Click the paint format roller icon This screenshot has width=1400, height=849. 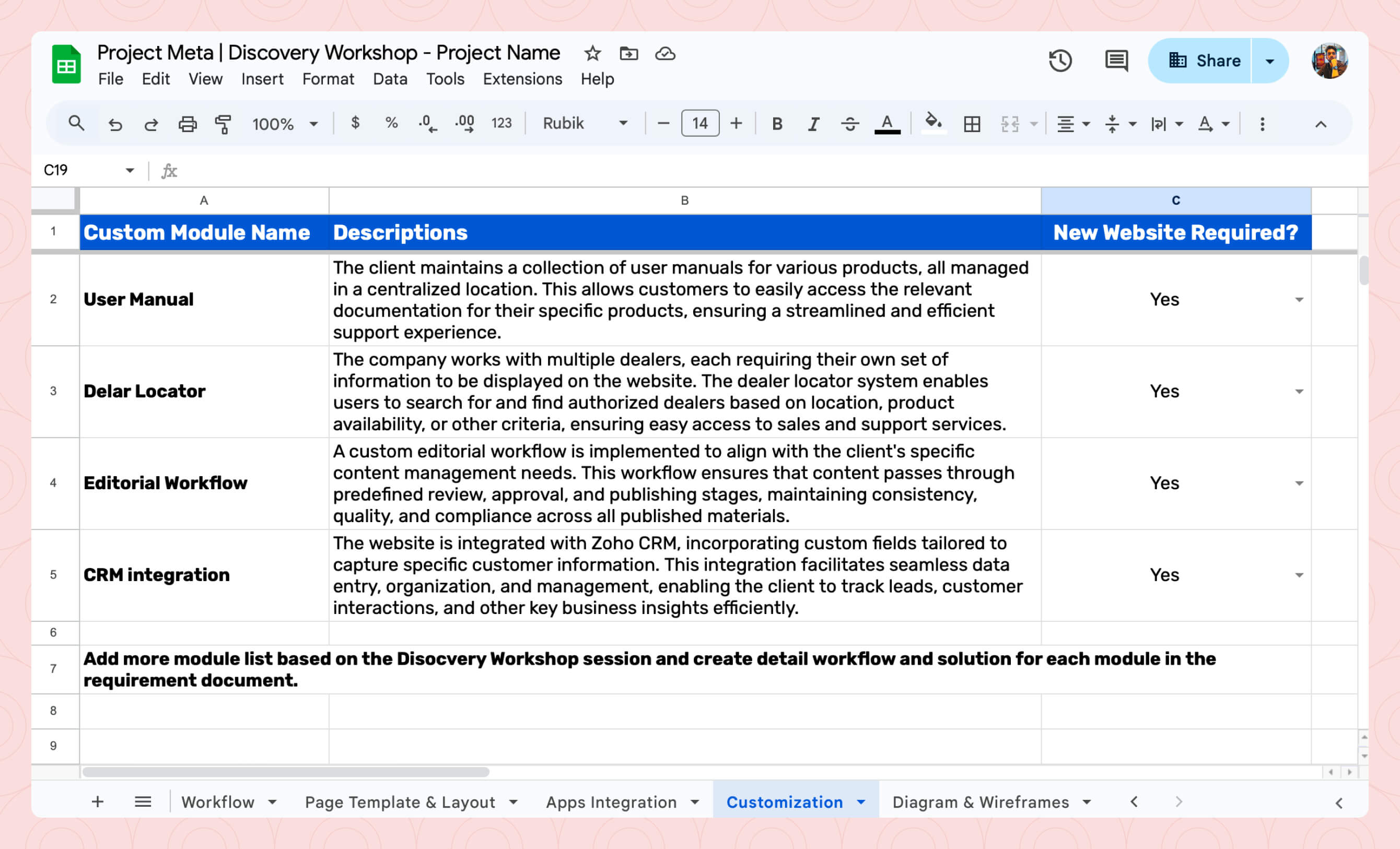pos(223,124)
